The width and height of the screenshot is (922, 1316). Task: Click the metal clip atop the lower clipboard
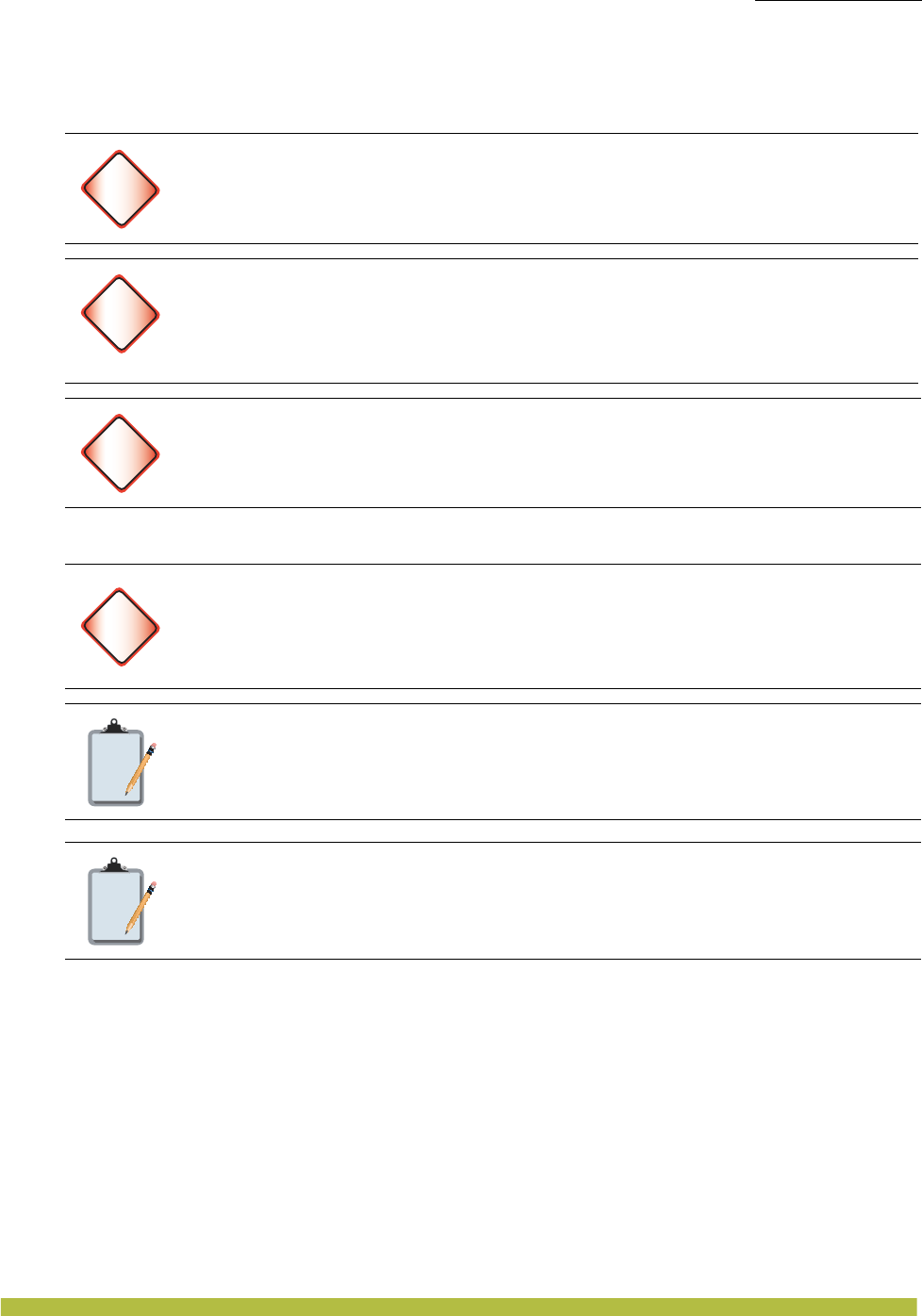114,864
